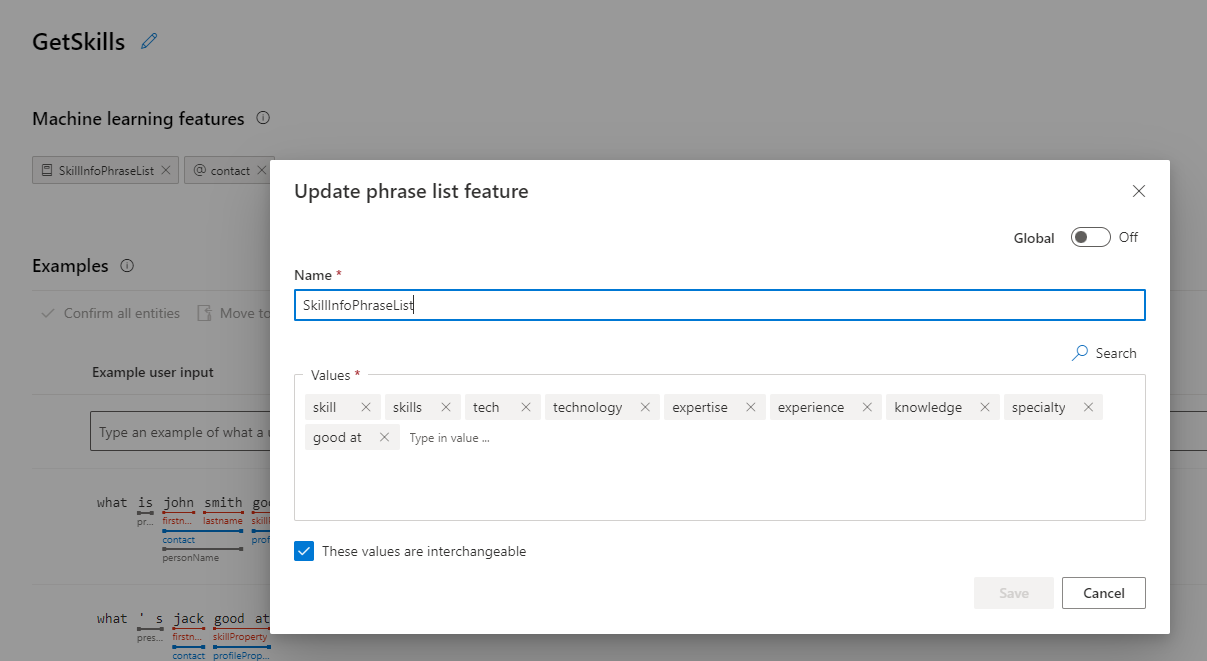Remove 'specialty' from phrase list
Viewport: 1207px width, 661px height.
[1088, 407]
